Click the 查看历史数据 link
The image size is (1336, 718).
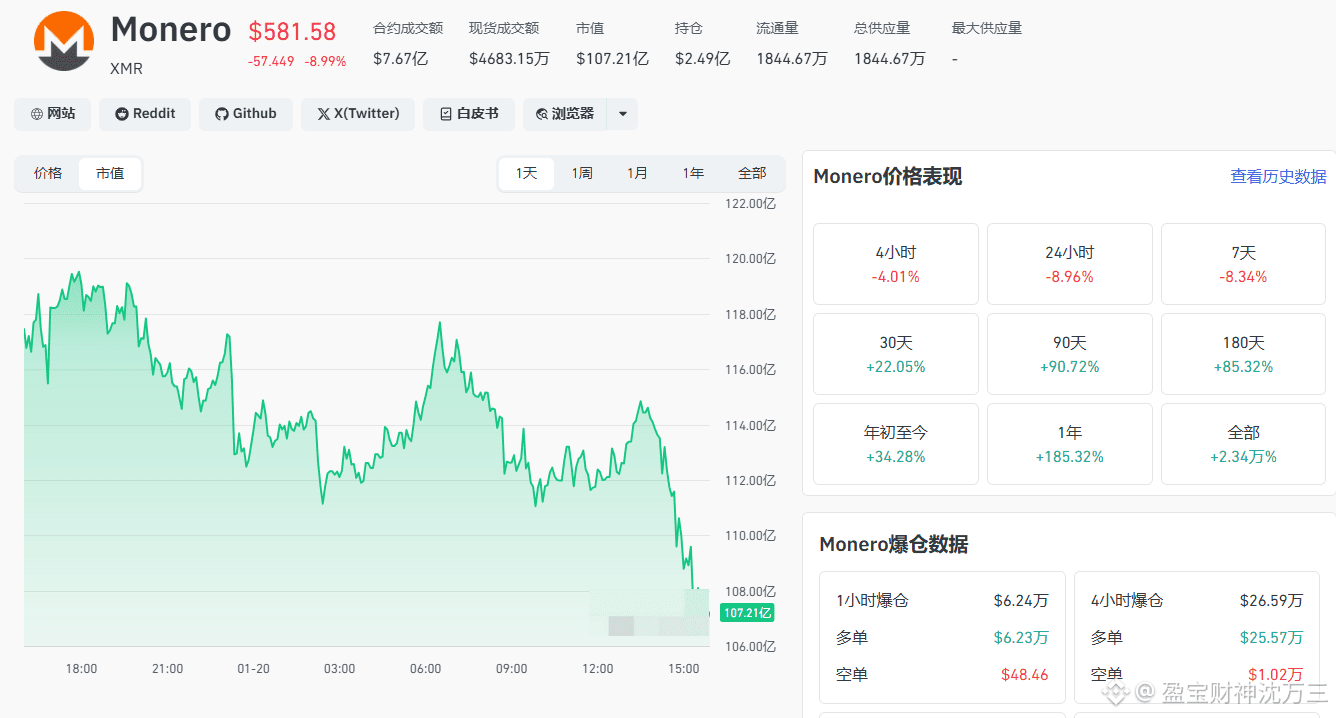[x=1278, y=177]
